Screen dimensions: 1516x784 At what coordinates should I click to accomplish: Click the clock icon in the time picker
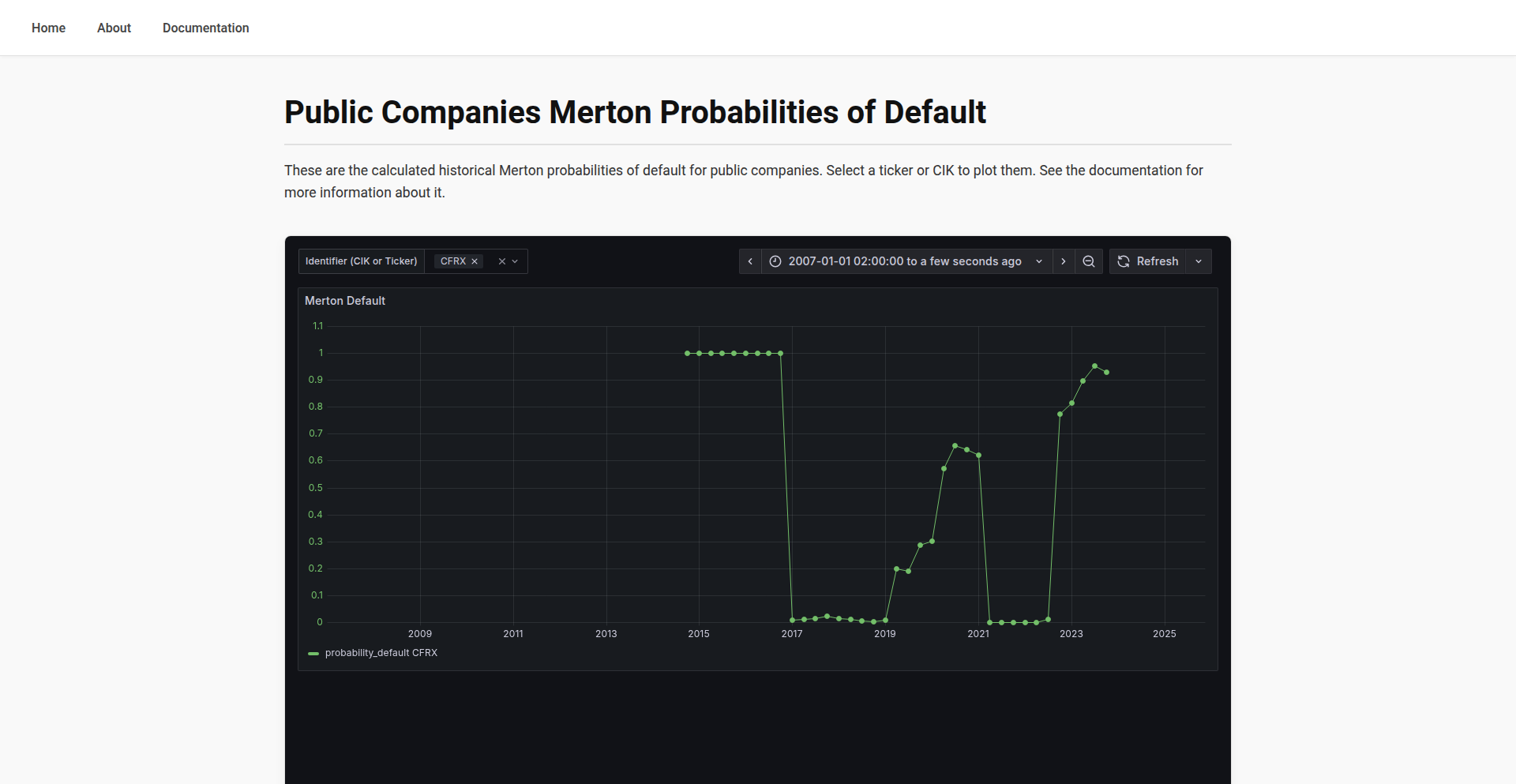[x=775, y=261]
